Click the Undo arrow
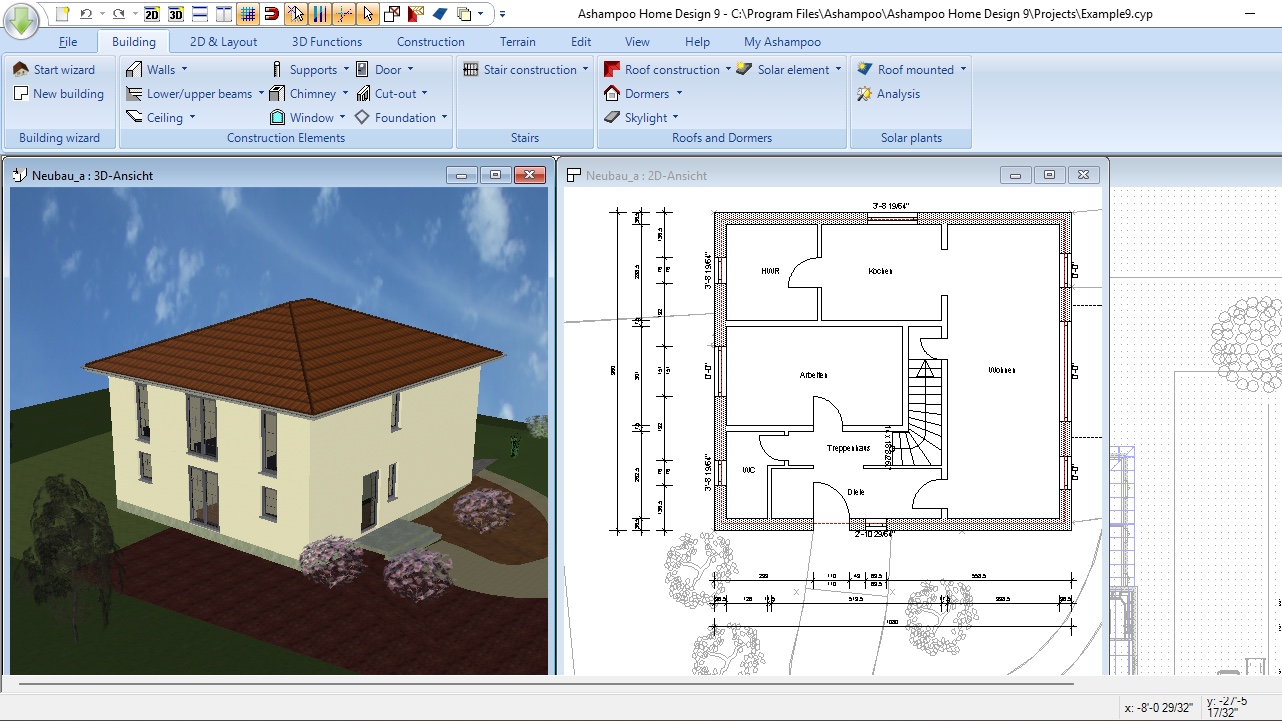The width and height of the screenshot is (1282, 721). tap(86, 15)
